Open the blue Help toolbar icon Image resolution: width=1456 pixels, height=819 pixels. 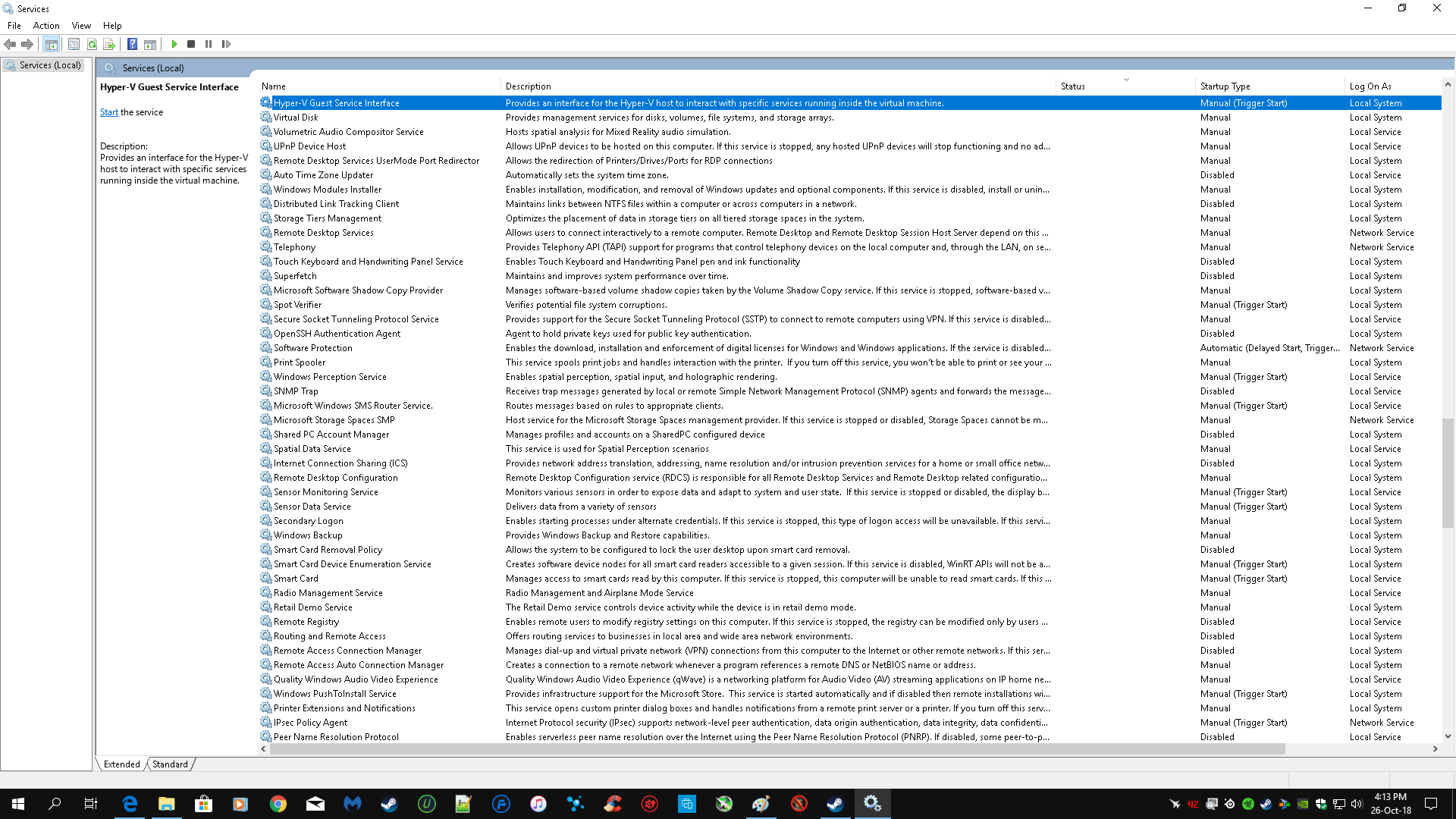coord(132,44)
